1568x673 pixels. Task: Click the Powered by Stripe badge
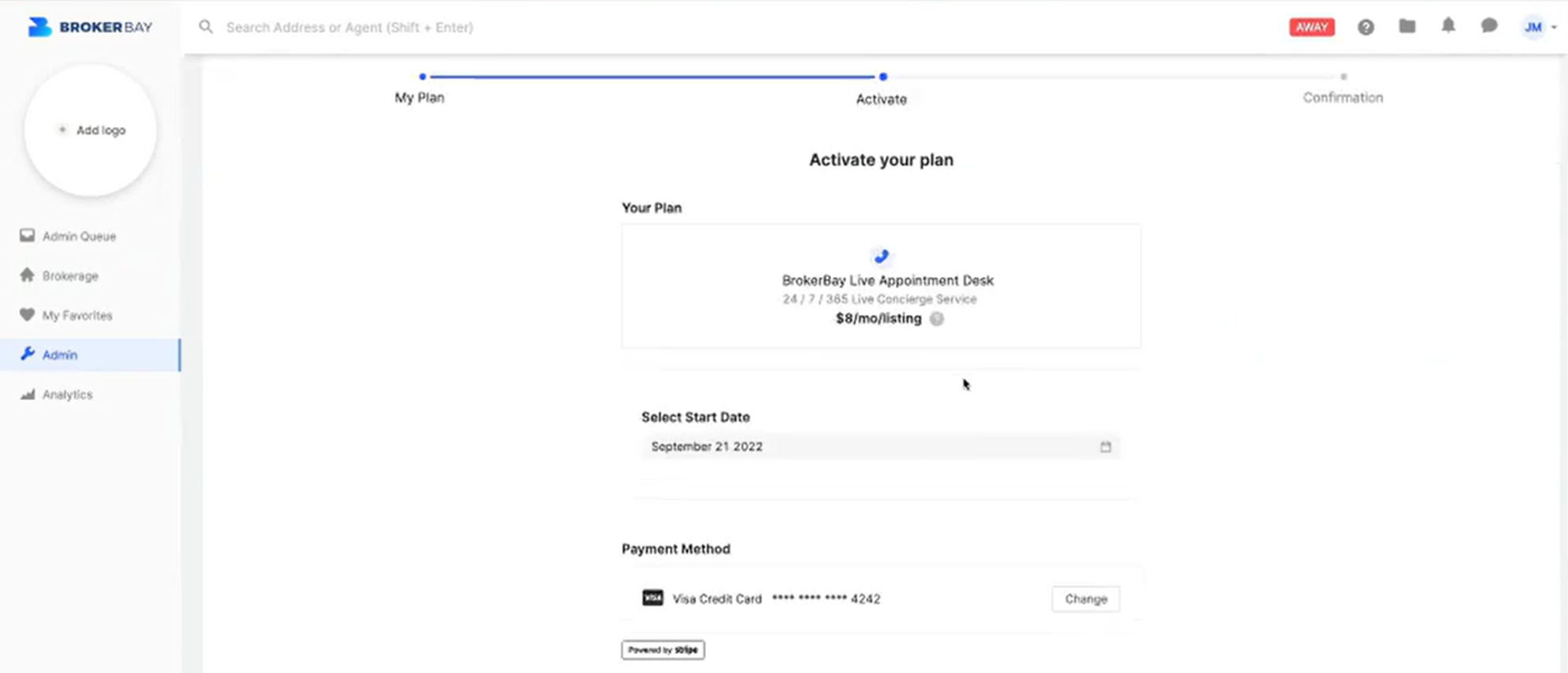pyautogui.click(x=663, y=650)
